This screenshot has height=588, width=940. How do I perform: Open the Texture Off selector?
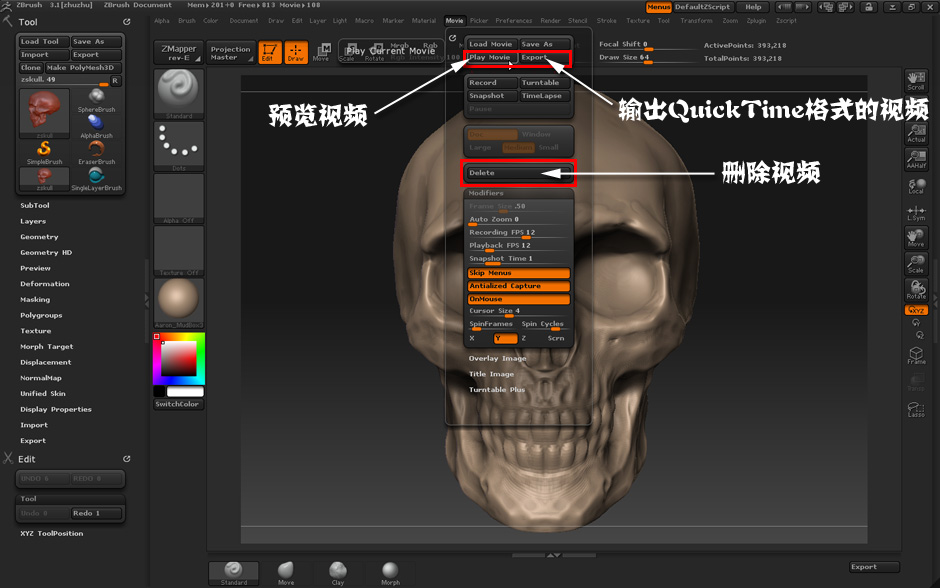(179, 251)
